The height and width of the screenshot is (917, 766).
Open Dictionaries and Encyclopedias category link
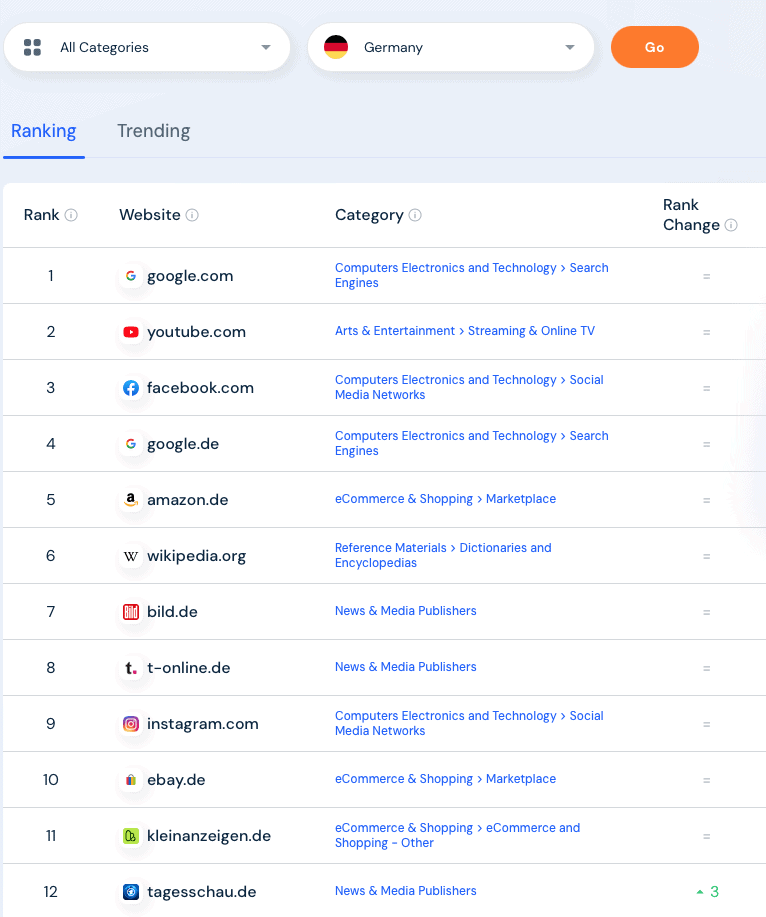pos(443,555)
